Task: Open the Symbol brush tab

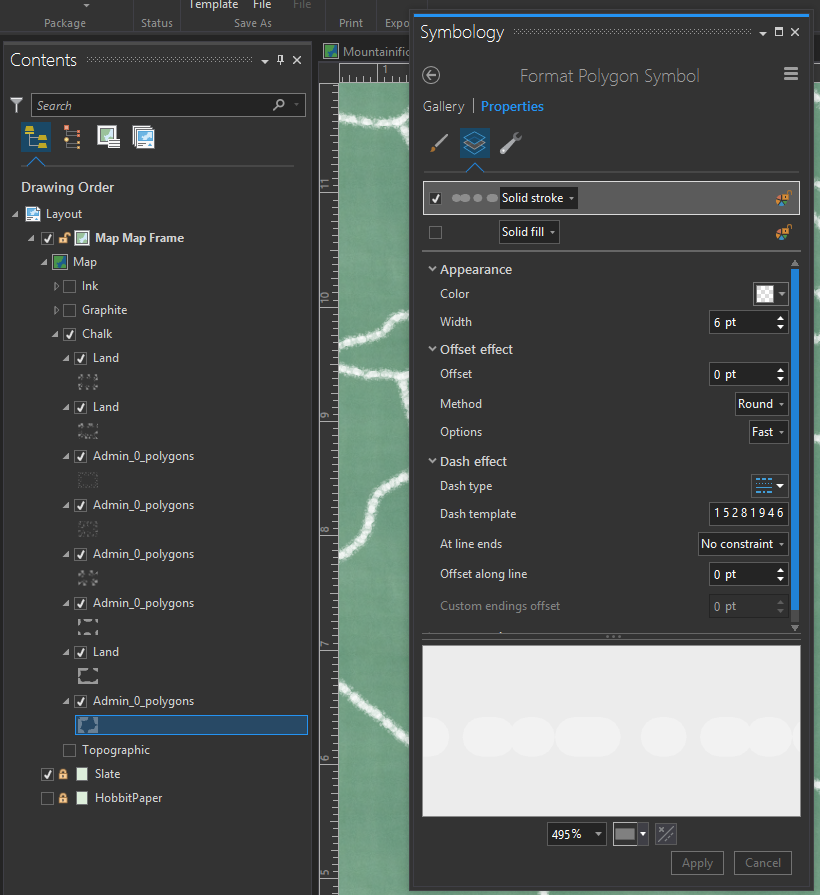Action: point(438,143)
